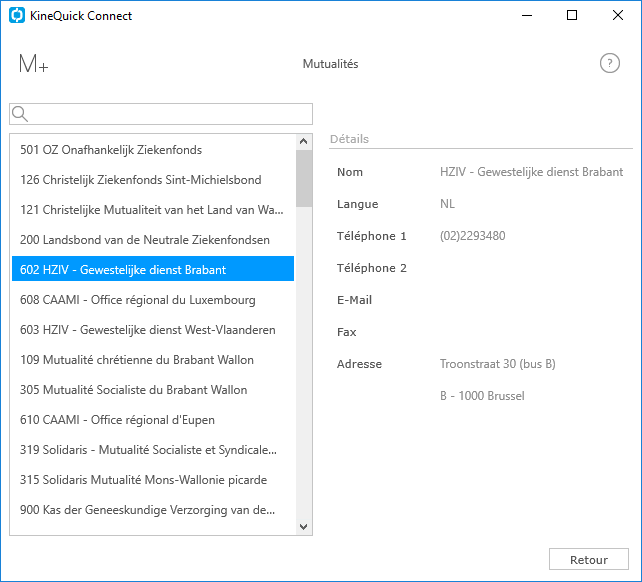Select 315 Solidaris Mutualité Mons-Wallonie picarde
This screenshot has width=642, height=582.
point(153,480)
